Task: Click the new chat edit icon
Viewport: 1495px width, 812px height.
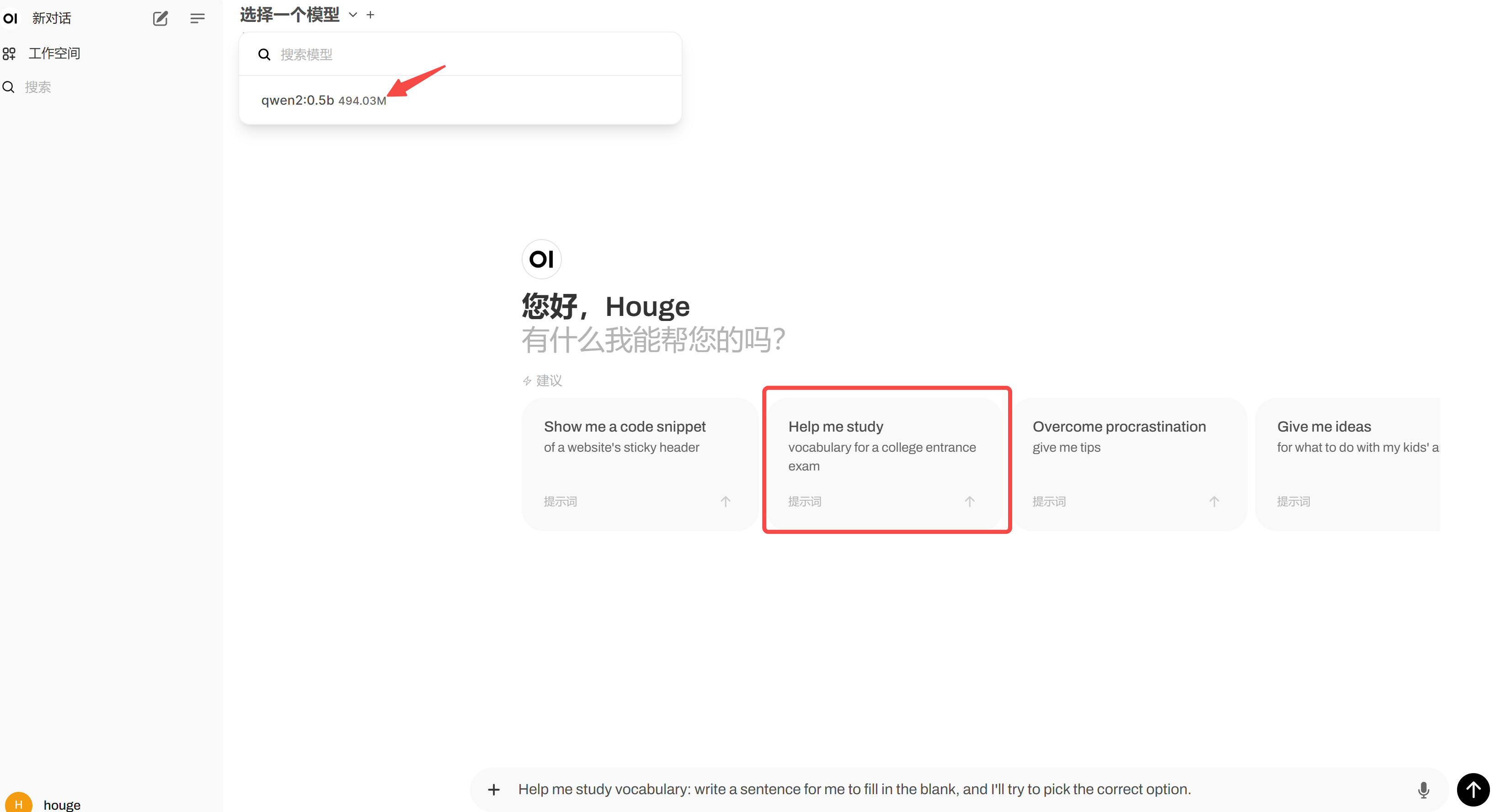Action: tap(160, 18)
